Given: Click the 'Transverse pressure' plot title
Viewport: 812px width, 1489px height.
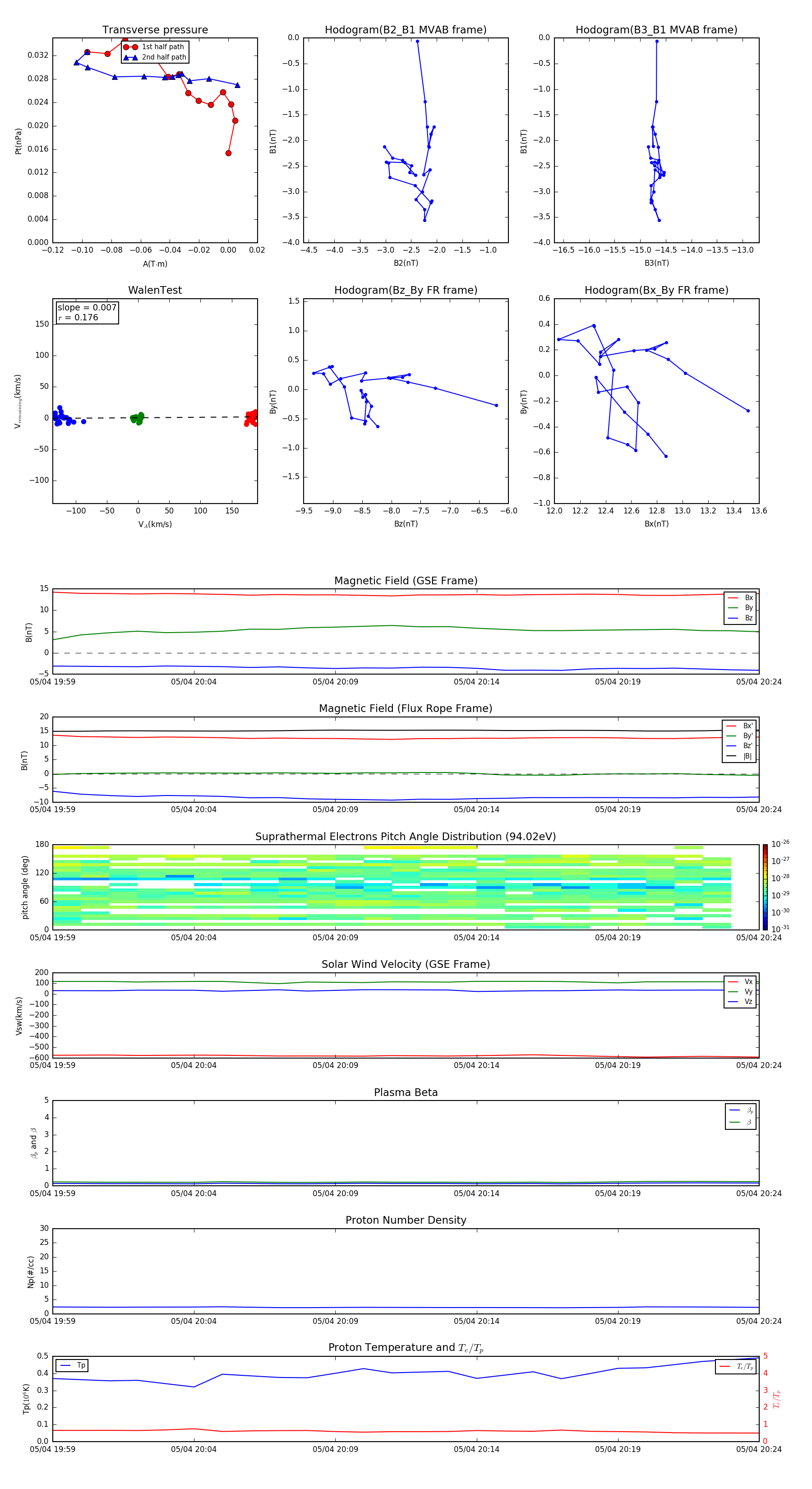Looking at the screenshot, I should click(155, 30).
